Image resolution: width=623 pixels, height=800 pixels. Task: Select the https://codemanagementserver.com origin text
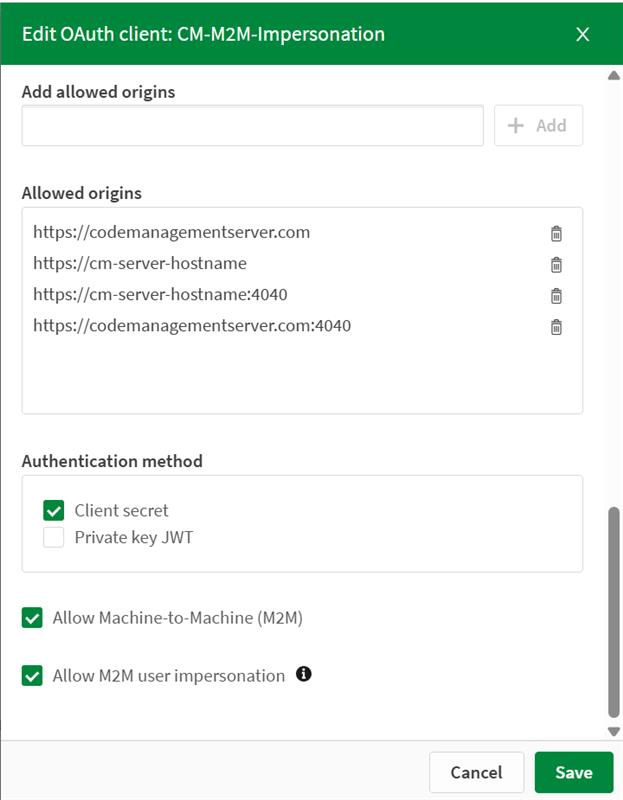click(x=171, y=232)
